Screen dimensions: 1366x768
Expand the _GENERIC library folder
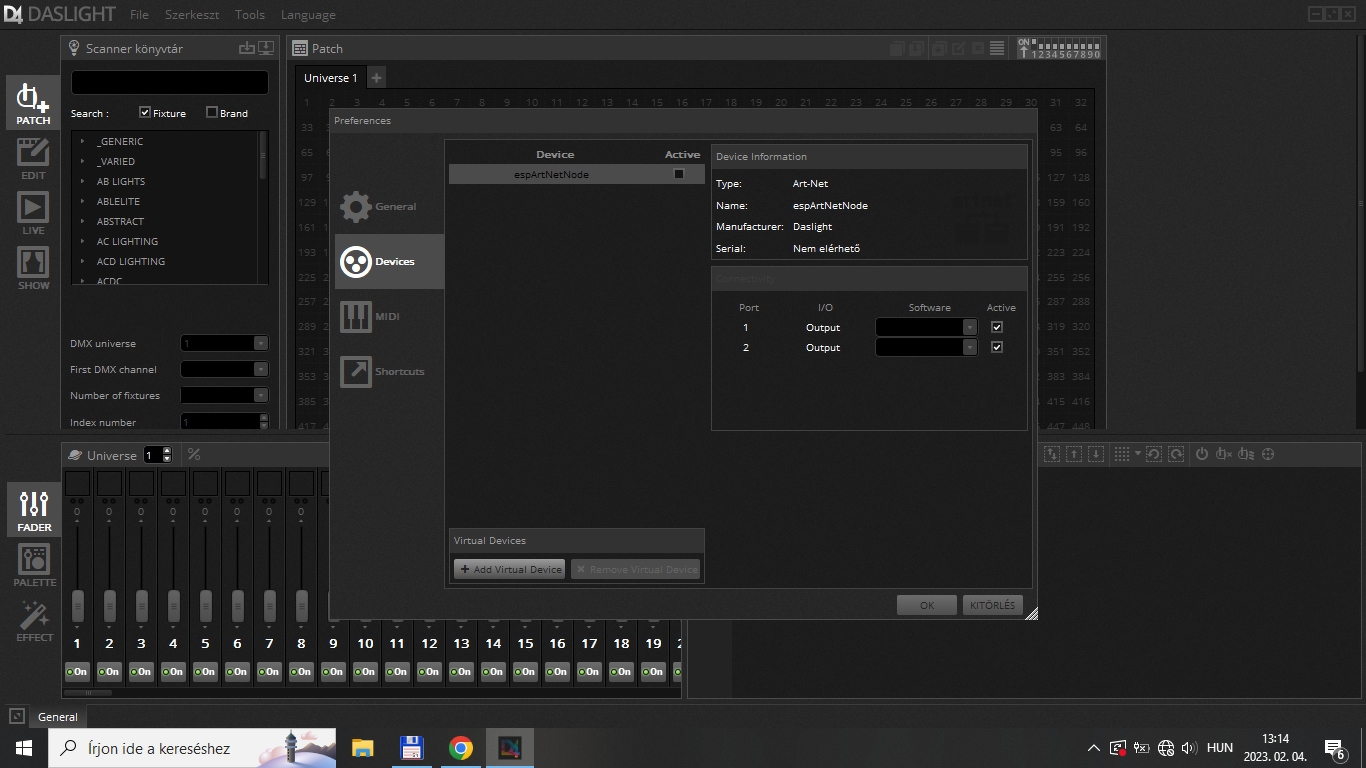click(82, 141)
